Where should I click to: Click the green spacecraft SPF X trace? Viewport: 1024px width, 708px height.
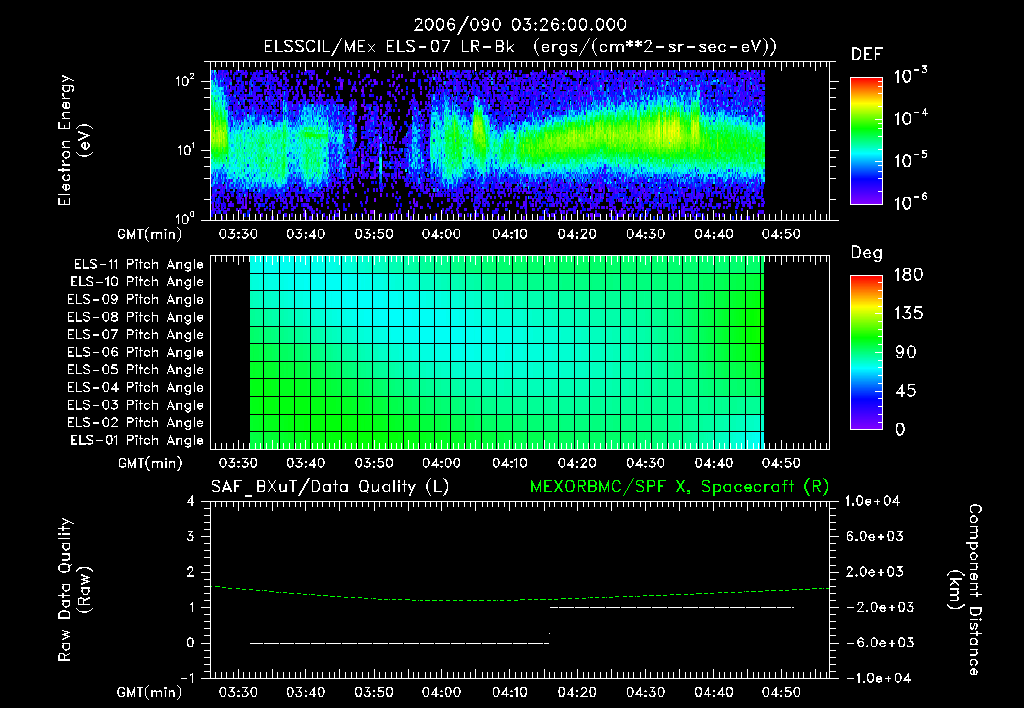pos(520,600)
